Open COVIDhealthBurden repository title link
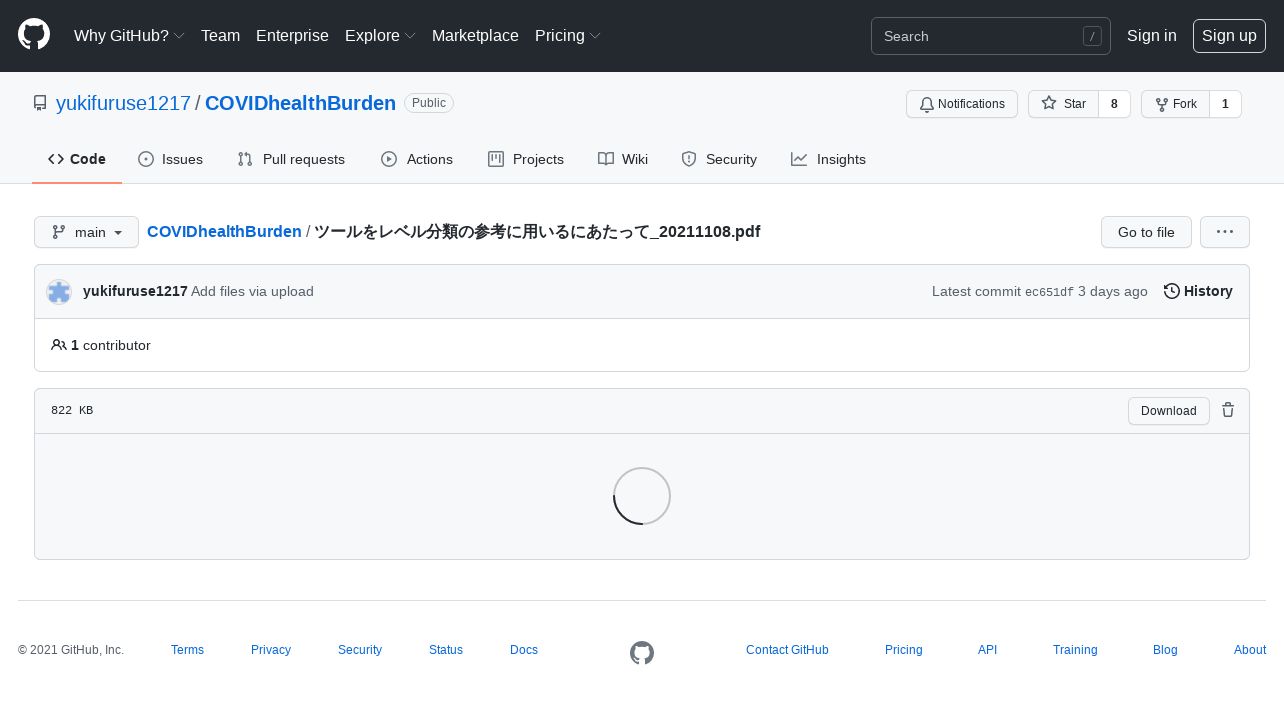This screenshot has width=1284, height=715. (x=300, y=103)
